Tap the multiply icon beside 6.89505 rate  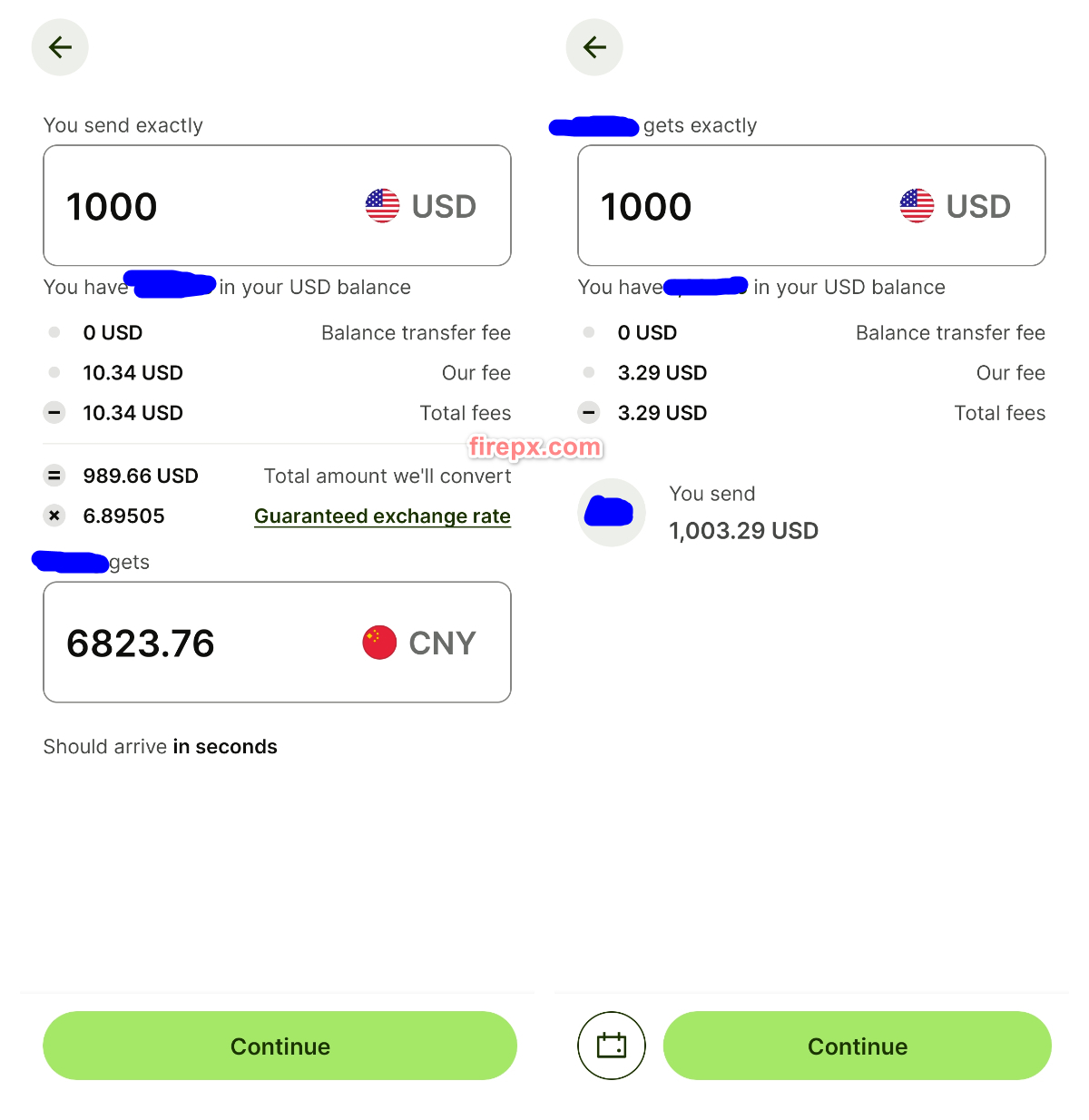click(54, 516)
